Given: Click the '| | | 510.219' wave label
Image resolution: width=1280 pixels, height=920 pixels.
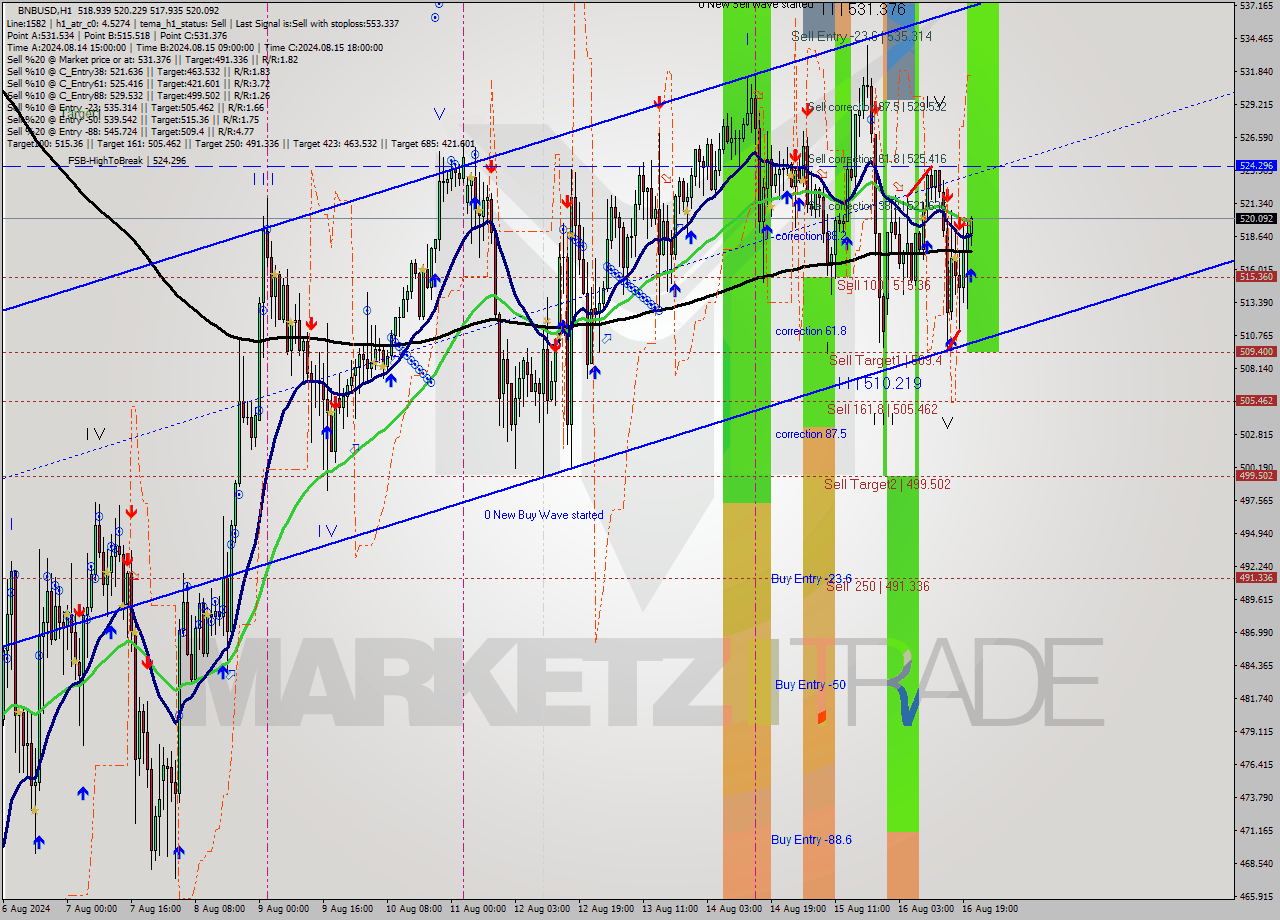Looking at the screenshot, I should (879, 383).
